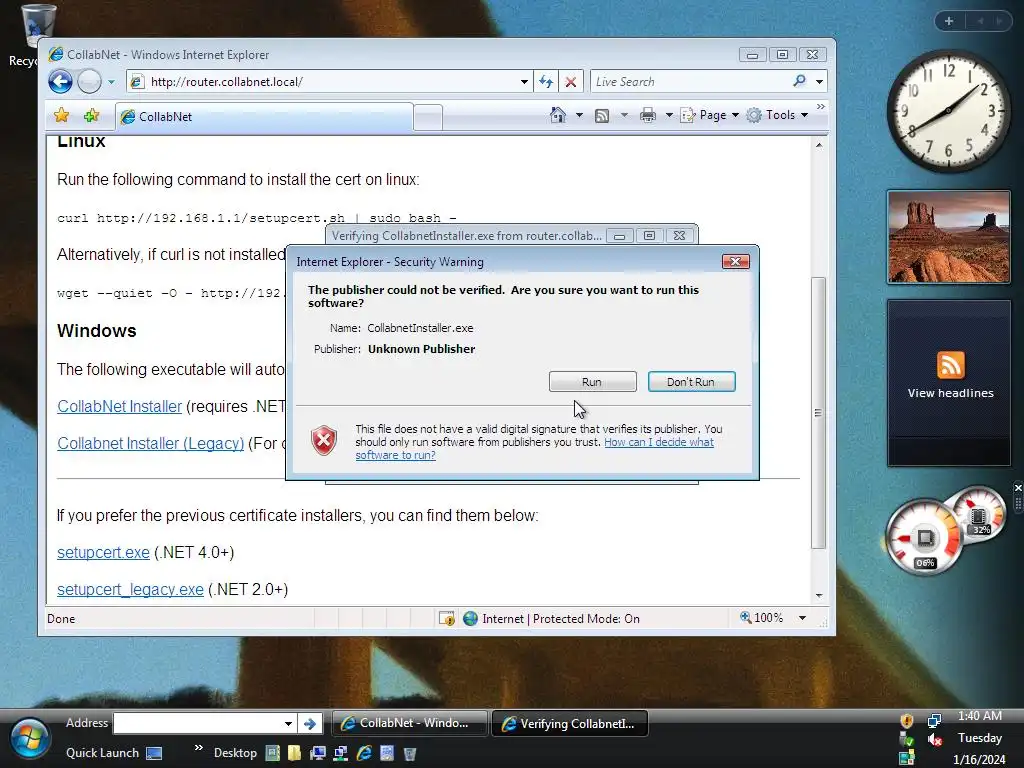Screen dimensions: 1024x768
Task: Click the Computer icon in Desktop toolbar
Action: tap(318, 753)
